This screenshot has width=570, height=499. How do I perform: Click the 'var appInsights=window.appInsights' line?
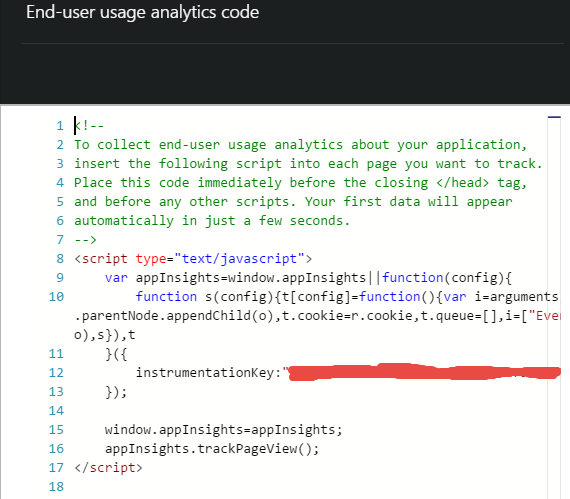[x=308, y=278]
